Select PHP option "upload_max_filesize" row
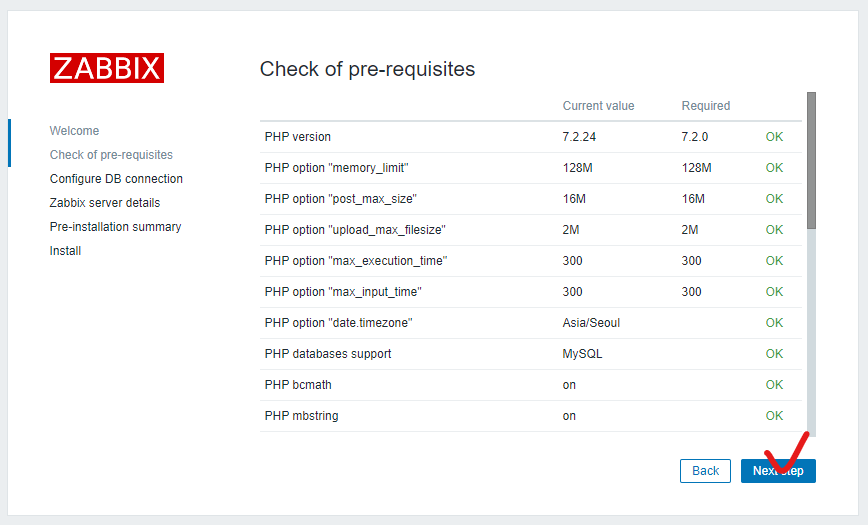The height and width of the screenshot is (525, 868). (x=355, y=230)
